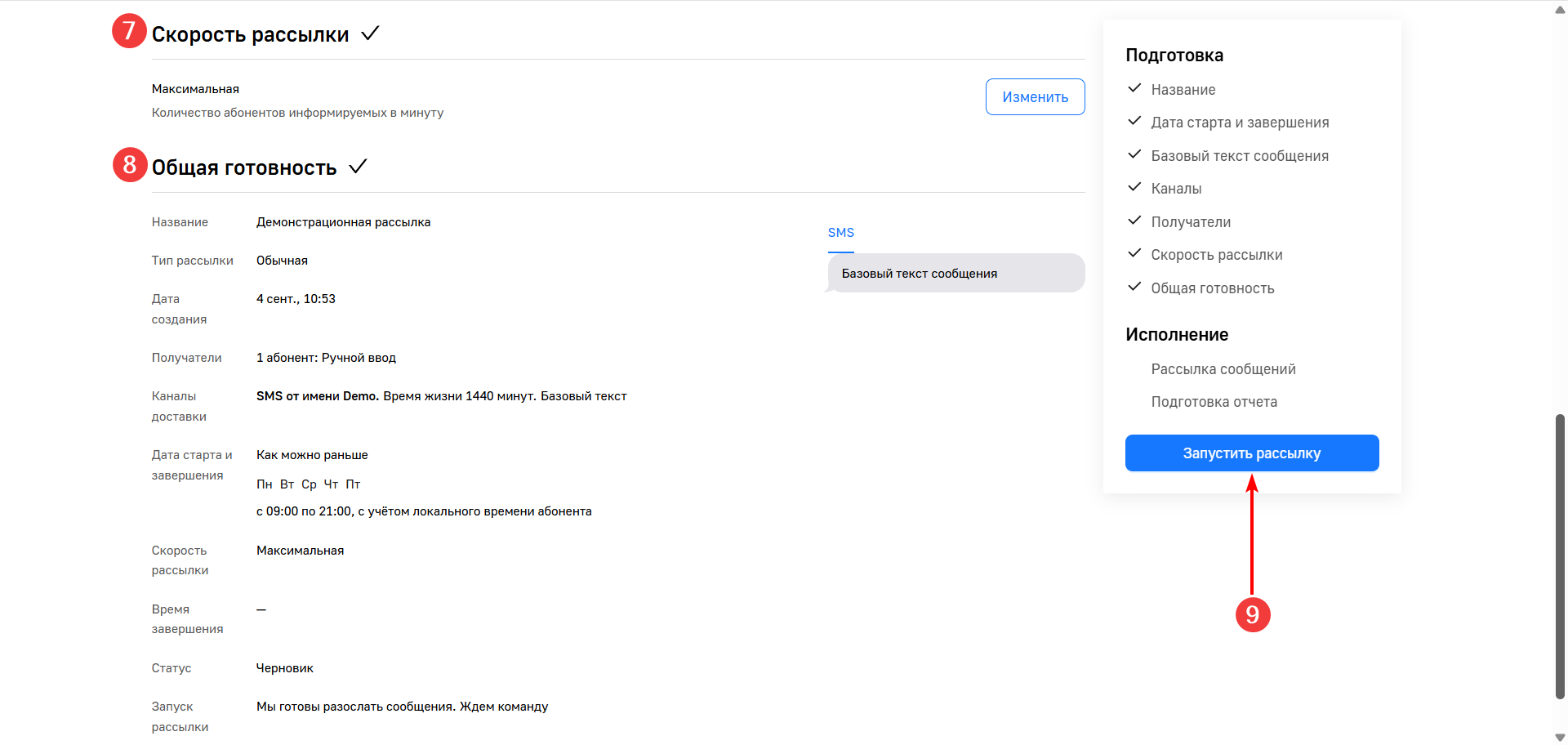Screen dimensions: 1568x745
Task: Open Подготовка отчета execution step
Action: (1214, 402)
